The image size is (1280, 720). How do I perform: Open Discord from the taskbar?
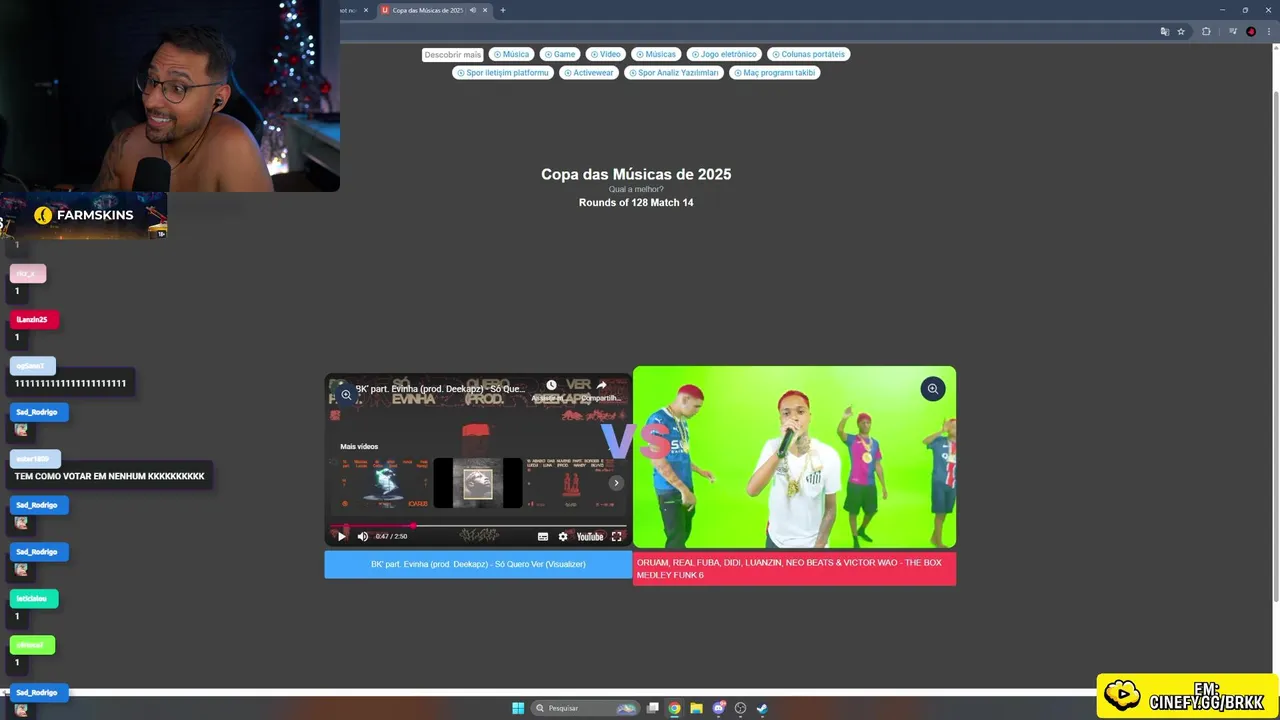[x=719, y=708]
